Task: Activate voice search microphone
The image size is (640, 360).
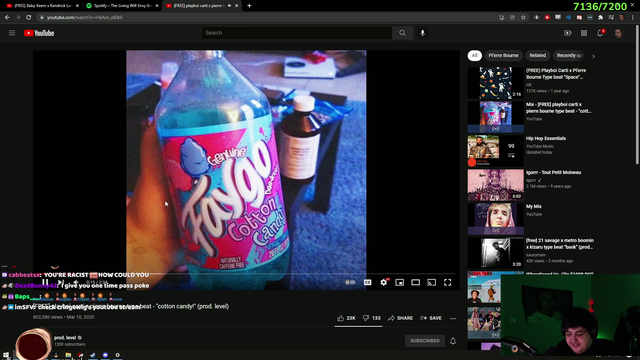Action: click(x=422, y=33)
